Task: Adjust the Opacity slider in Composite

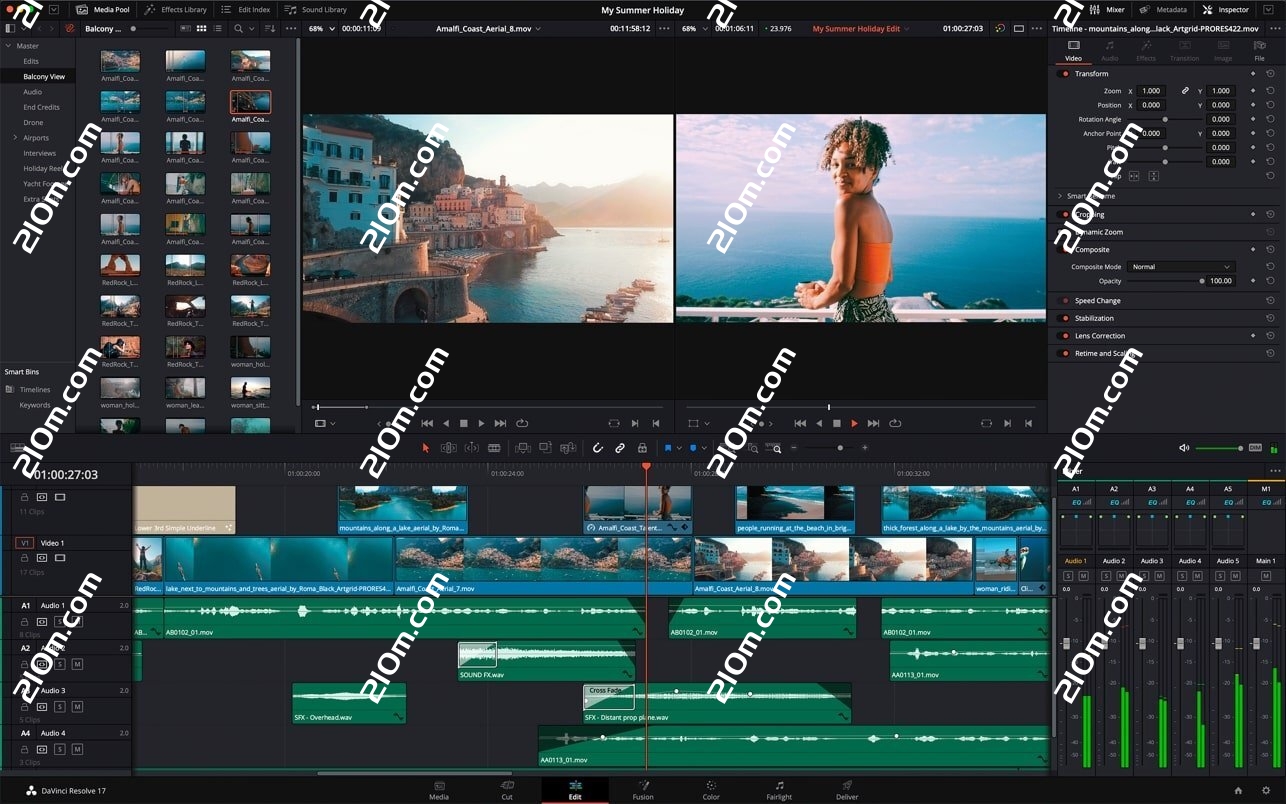Action: (1165, 281)
